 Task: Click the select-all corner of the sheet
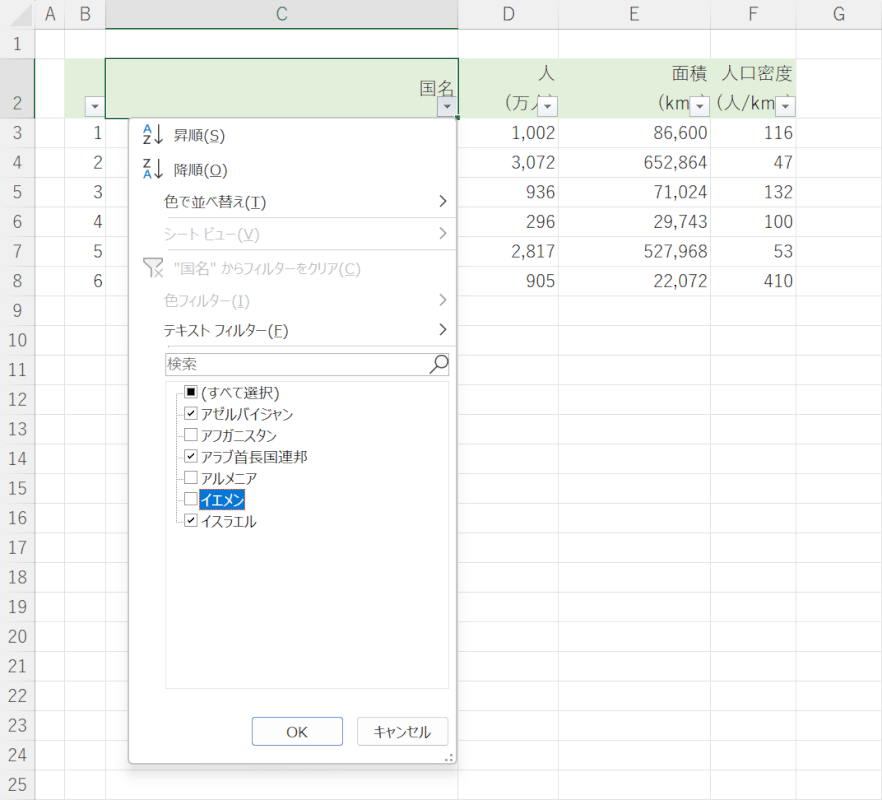pyautogui.click(x=17, y=14)
